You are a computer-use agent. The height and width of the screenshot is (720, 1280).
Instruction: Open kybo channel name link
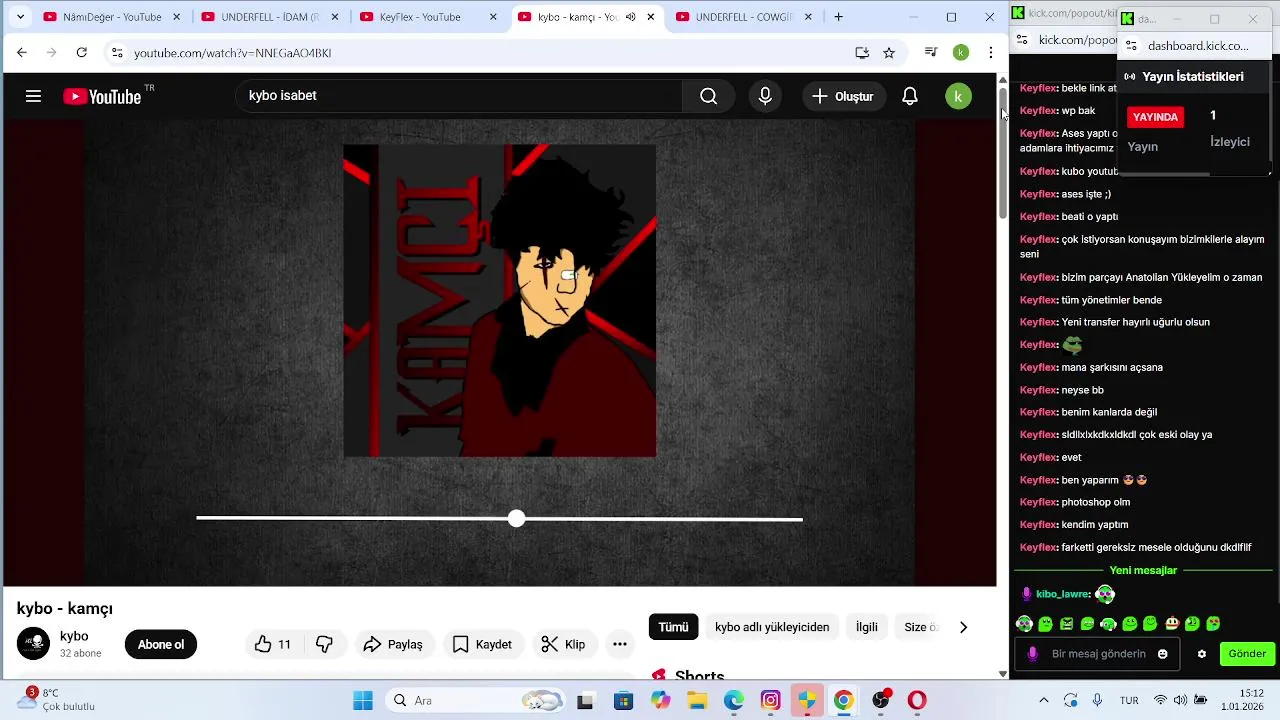point(74,636)
